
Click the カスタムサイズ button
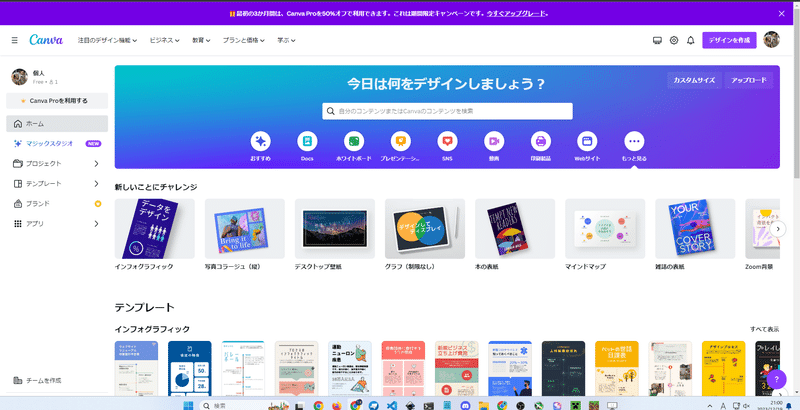pyautogui.click(x=694, y=81)
